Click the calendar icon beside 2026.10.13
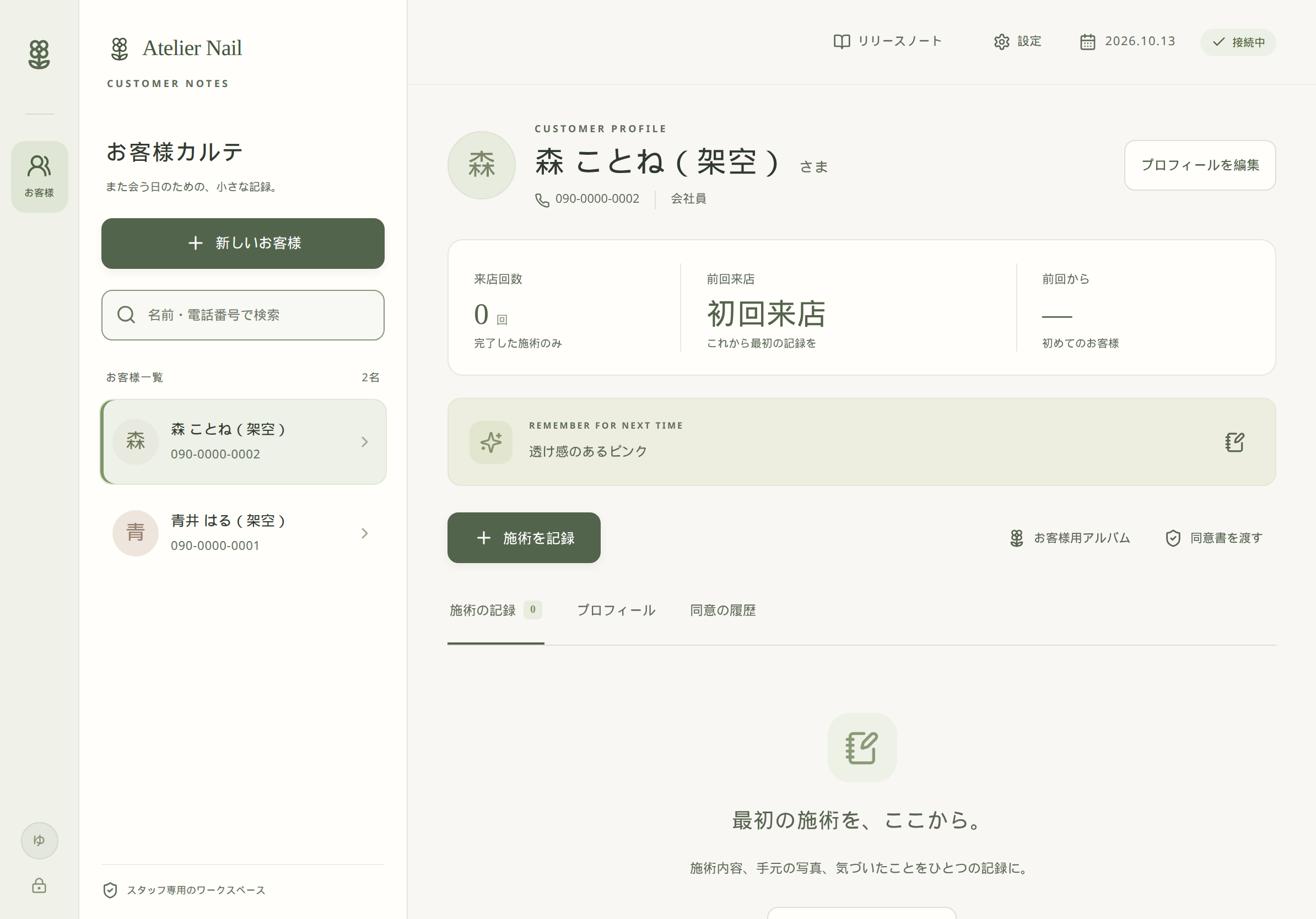The width and height of the screenshot is (1316, 919). click(x=1087, y=42)
